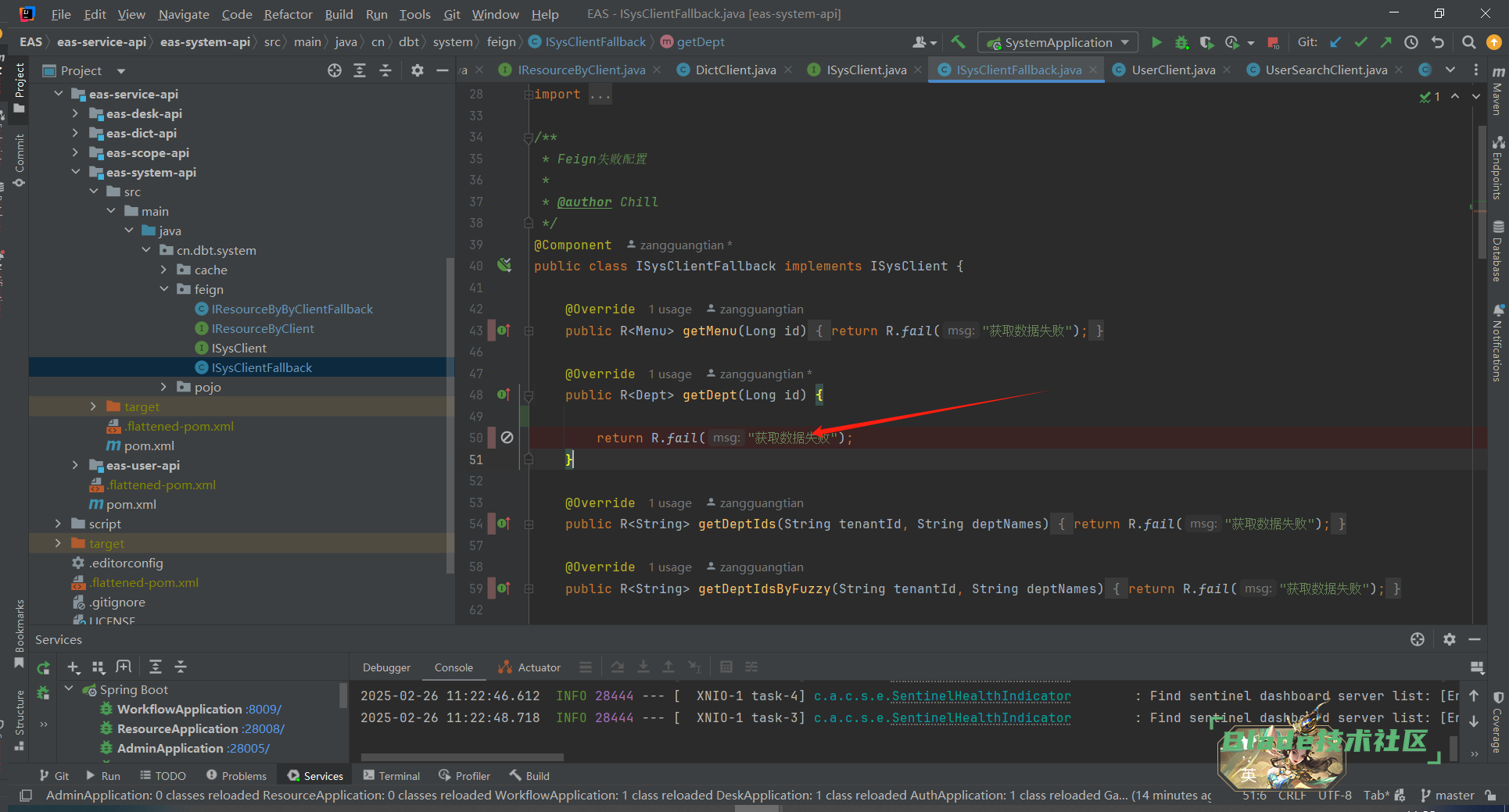1509x812 pixels.
Task: Fold the getDept method body
Action: (529, 395)
